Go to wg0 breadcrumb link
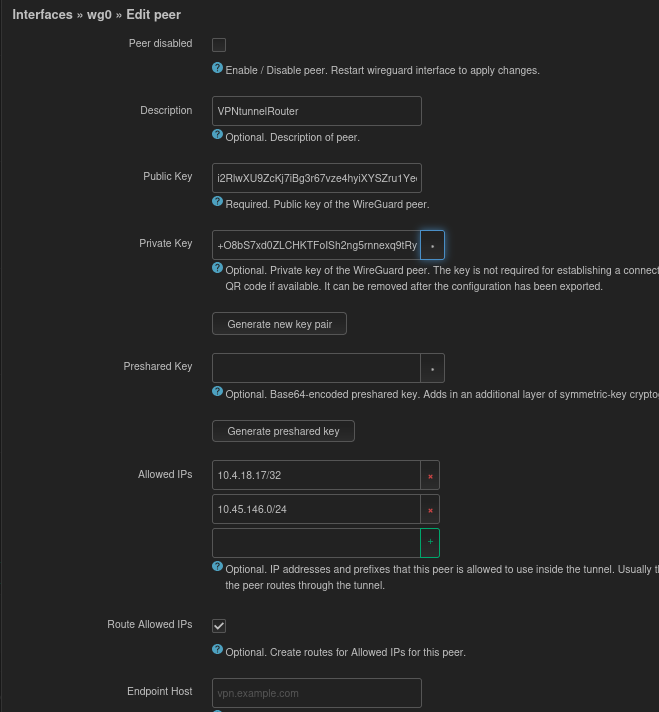The height and width of the screenshot is (712, 659). click(99, 15)
